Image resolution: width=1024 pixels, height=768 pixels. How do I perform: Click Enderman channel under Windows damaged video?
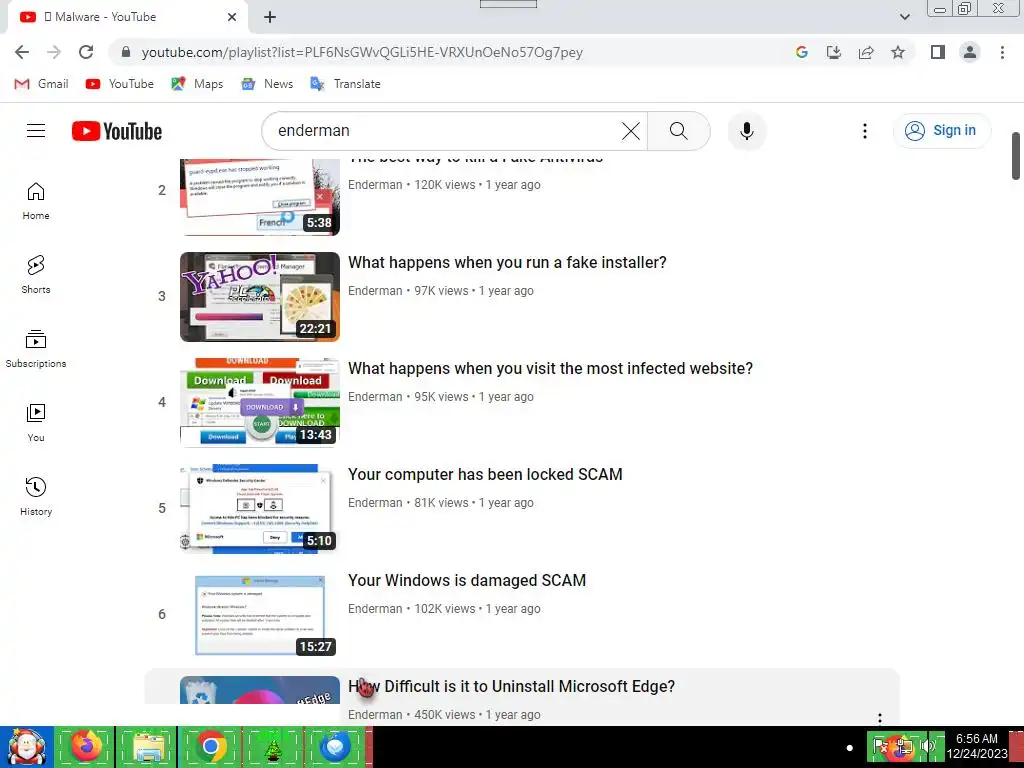pyautogui.click(x=375, y=609)
